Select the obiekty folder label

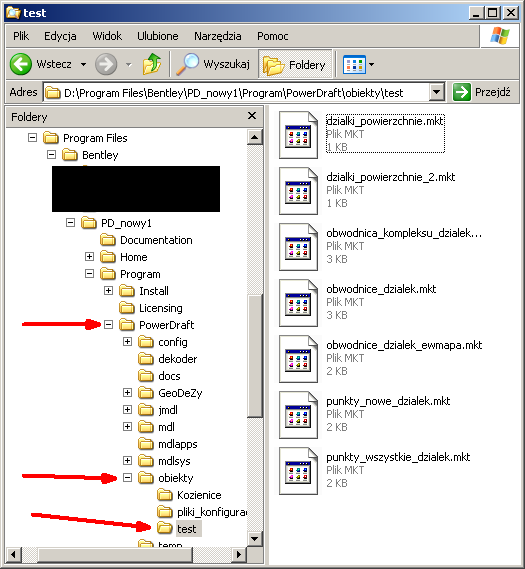(x=176, y=478)
